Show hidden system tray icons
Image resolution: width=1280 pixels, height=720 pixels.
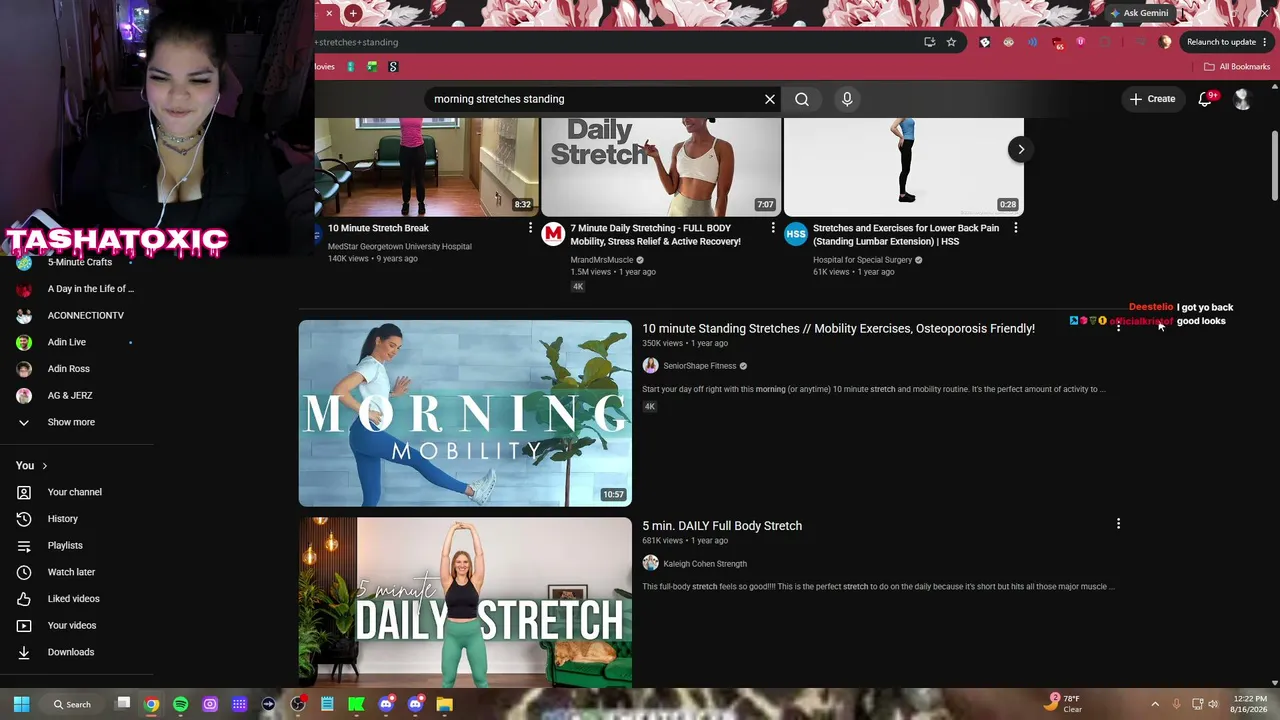pos(1155,704)
